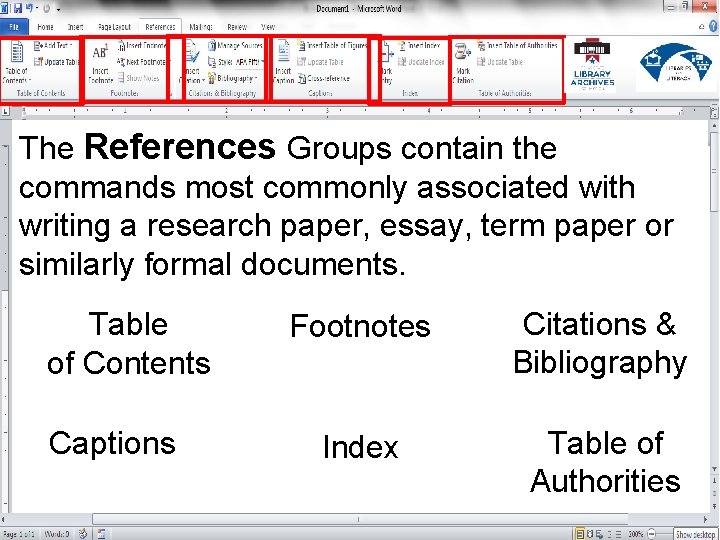Select the References tab
The width and height of the screenshot is (720, 540).
pos(160,27)
